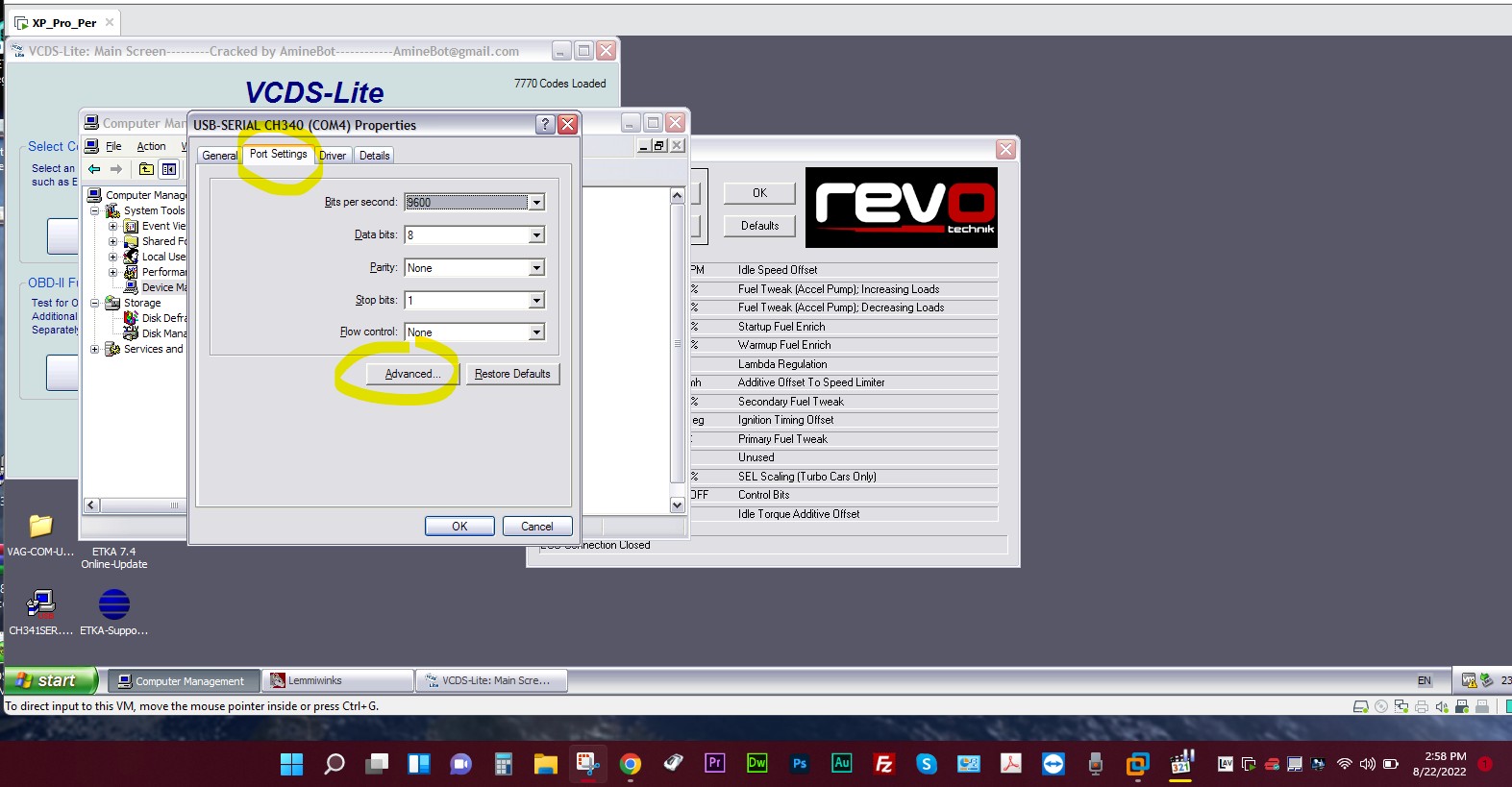Expand the Performance Logs tree node

pos(112,272)
